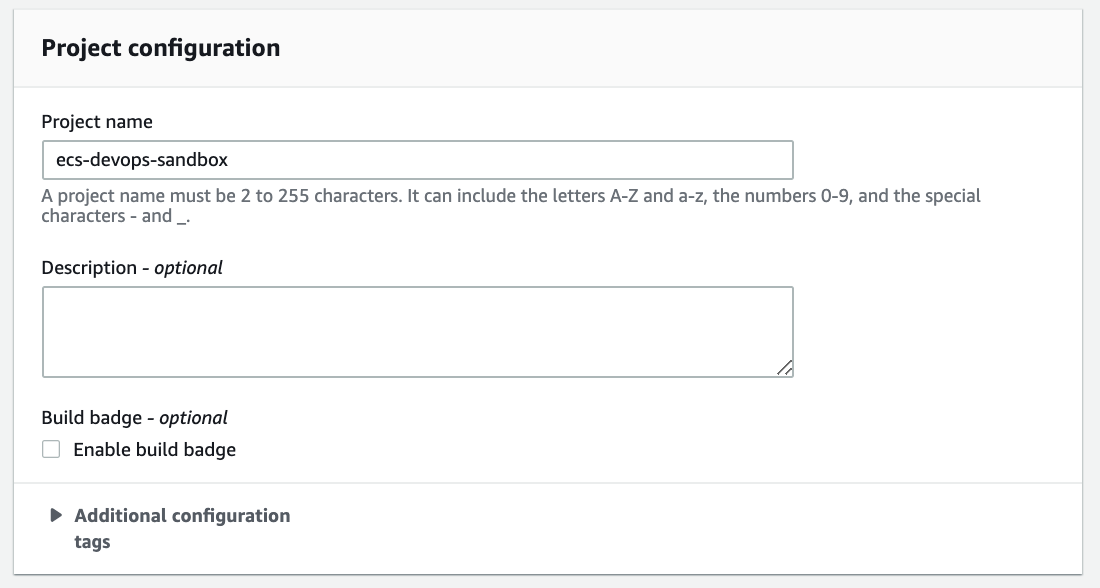Click the Project name label
1100x588 pixels.
pyautogui.click(x=96, y=121)
